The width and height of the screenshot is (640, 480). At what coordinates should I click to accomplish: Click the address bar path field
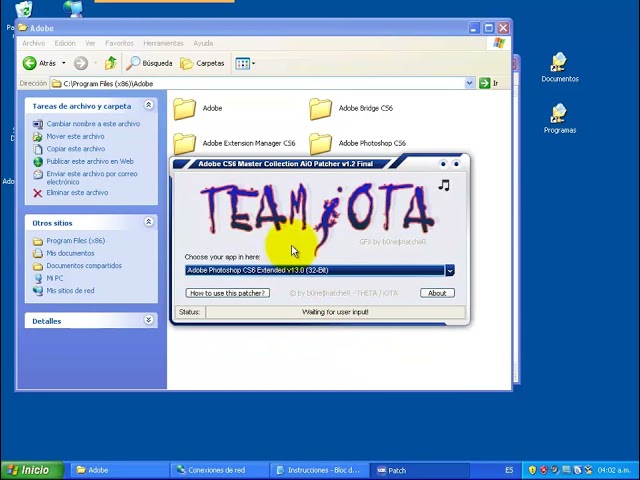[257, 83]
